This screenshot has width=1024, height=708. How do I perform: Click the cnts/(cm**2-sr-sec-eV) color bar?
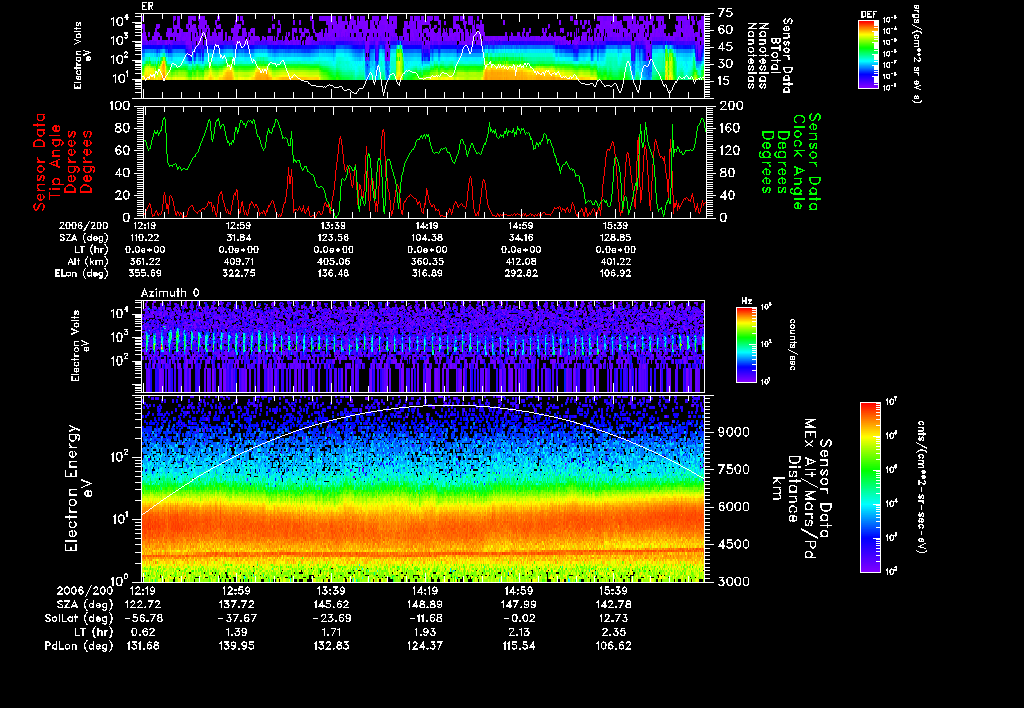pyautogui.click(x=870, y=487)
